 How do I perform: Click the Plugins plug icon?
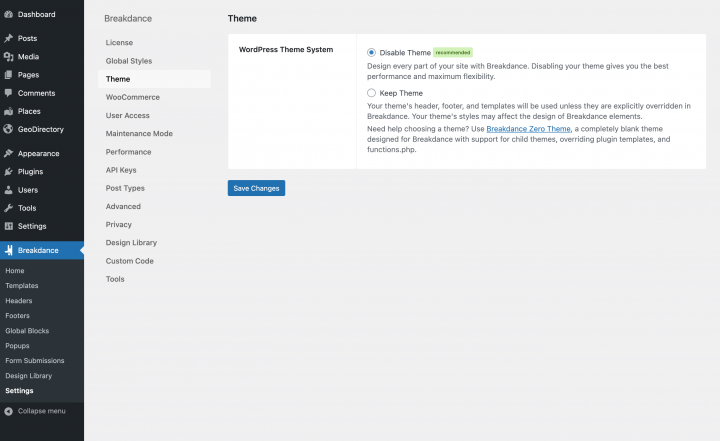9,172
